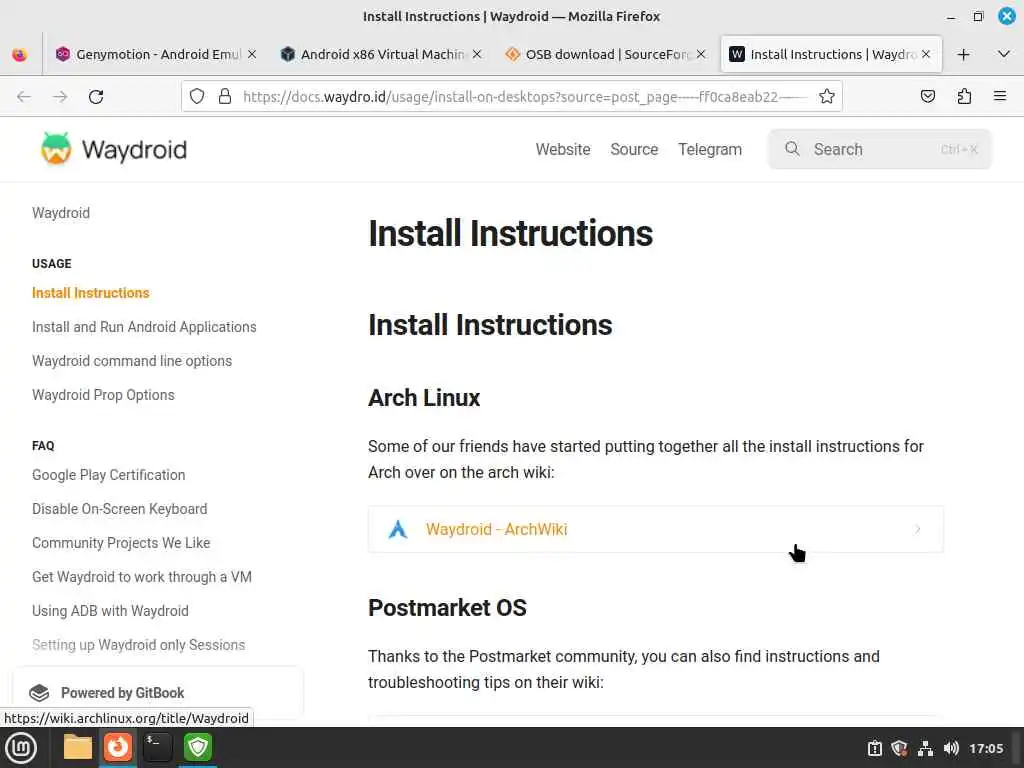Image resolution: width=1024 pixels, height=768 pixels.
Task: Go forward with the forward arrow
Action: 60,97
